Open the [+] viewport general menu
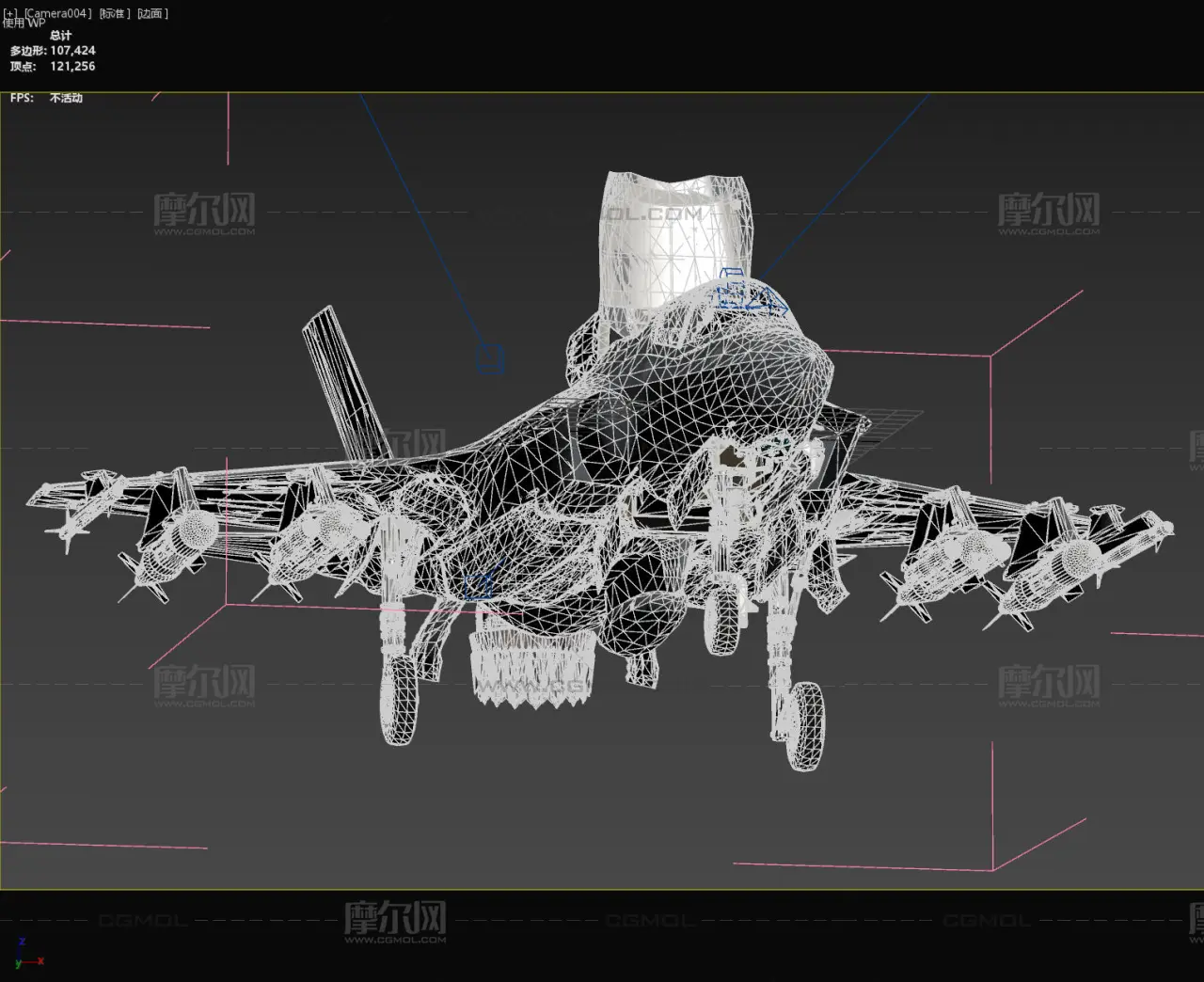The image size is (1204, 982). pos(10,13)
